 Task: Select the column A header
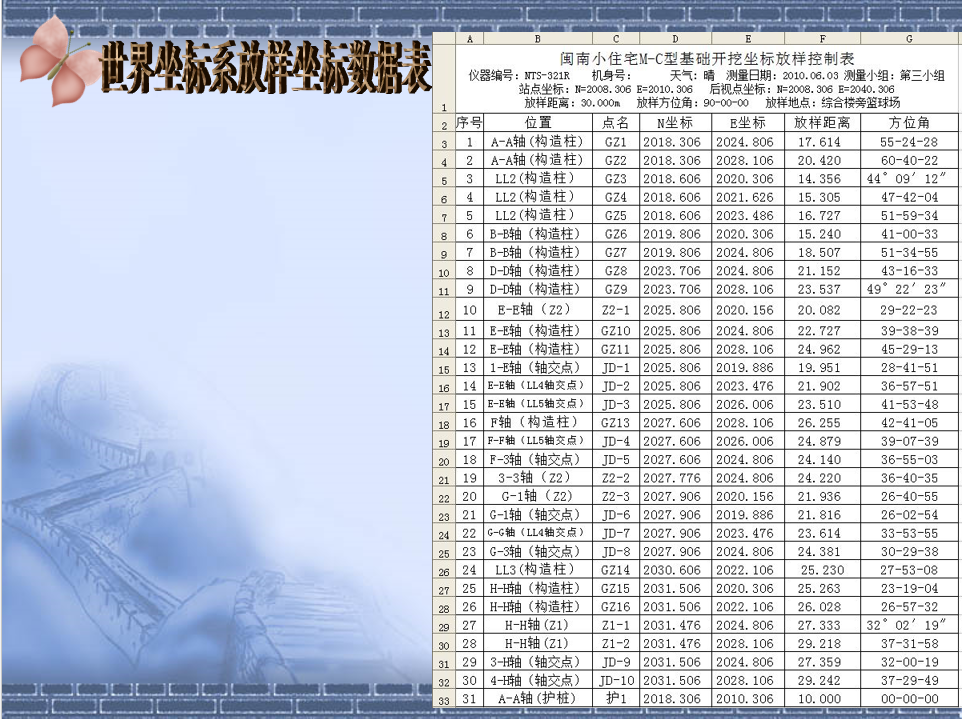tap(470, 38)
